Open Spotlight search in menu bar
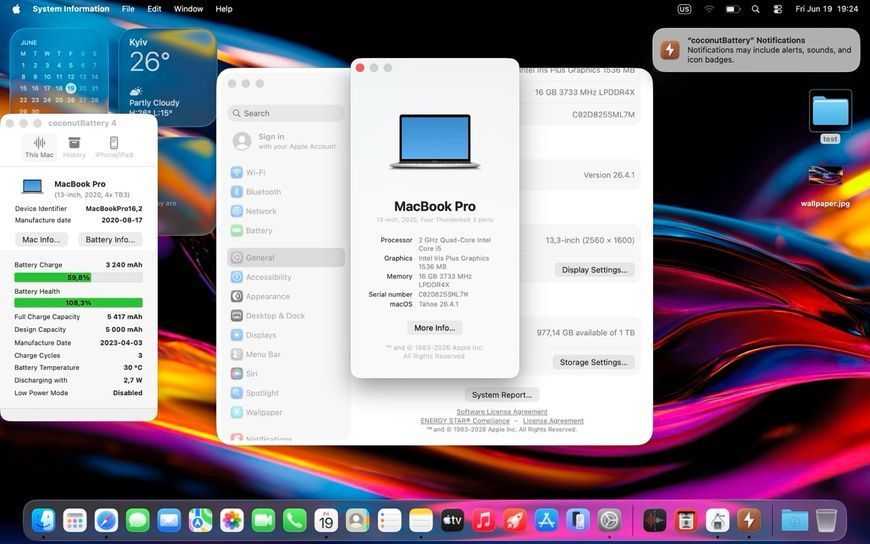 (756, 9)
